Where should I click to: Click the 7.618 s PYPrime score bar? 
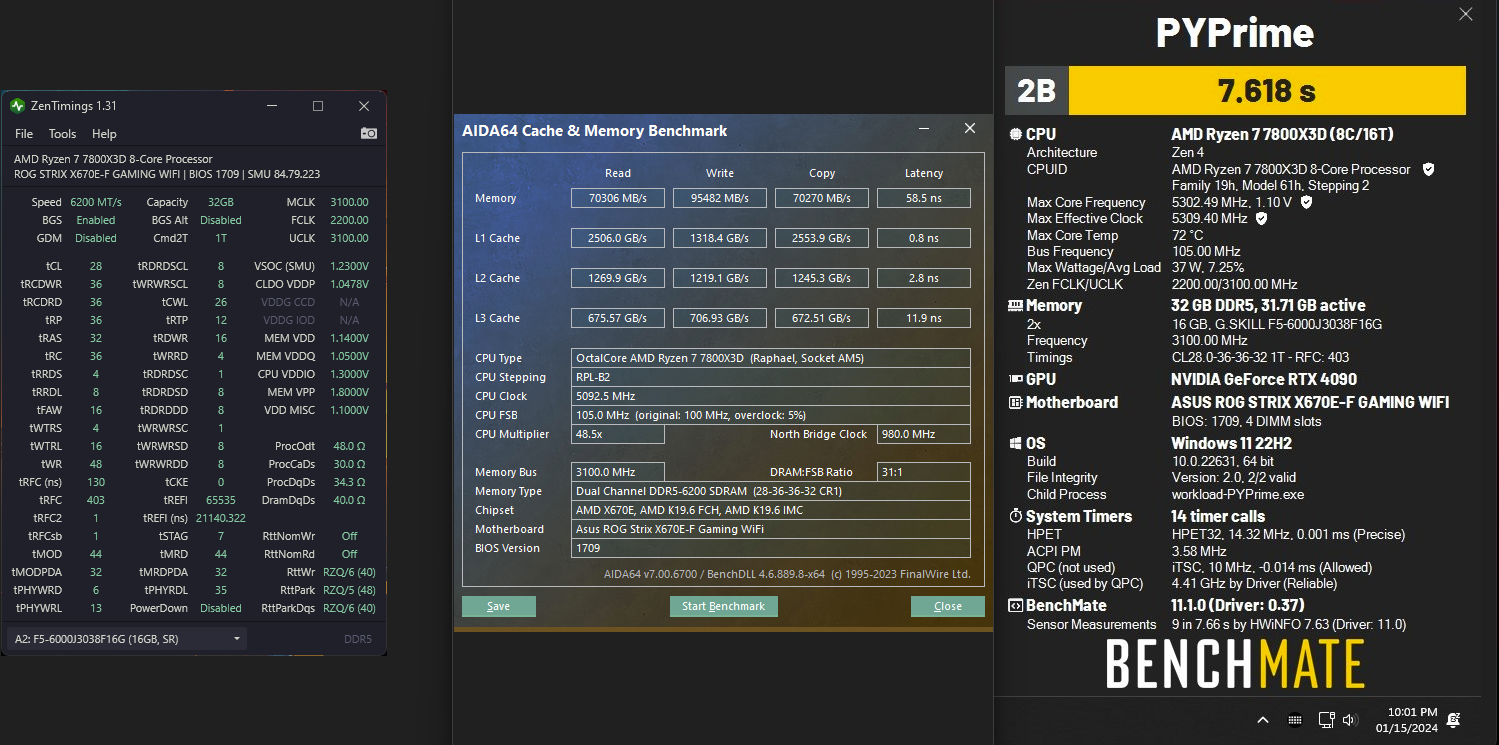point(1267,91)
